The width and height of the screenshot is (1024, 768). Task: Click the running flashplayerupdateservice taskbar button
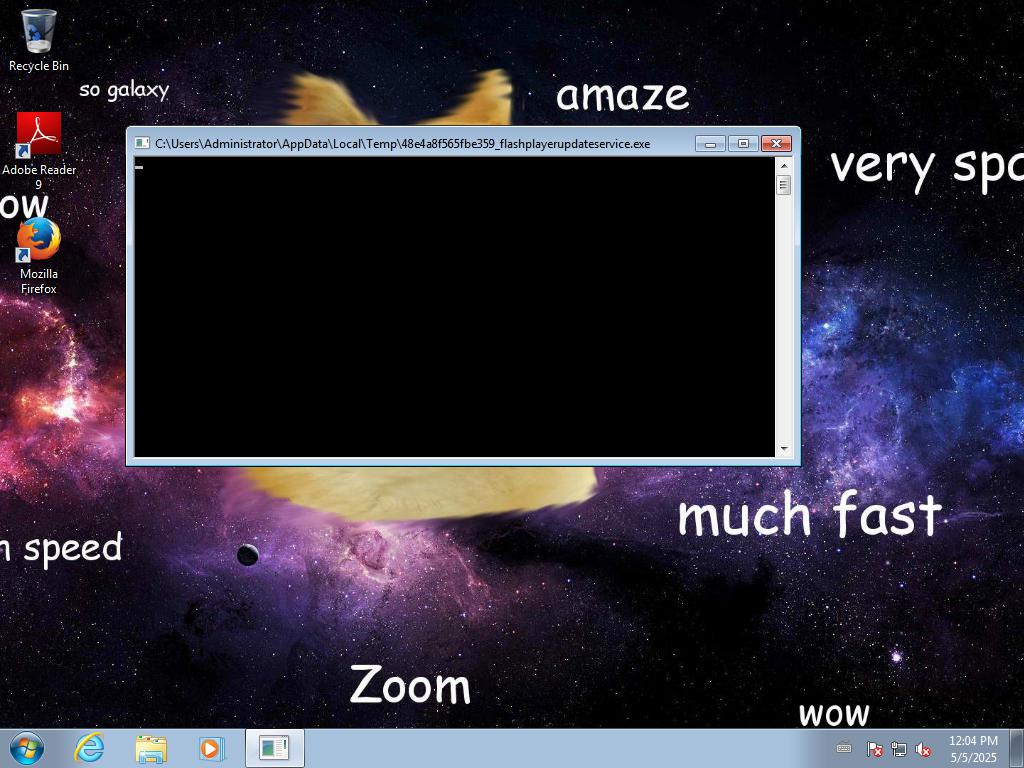coord(274,748)
